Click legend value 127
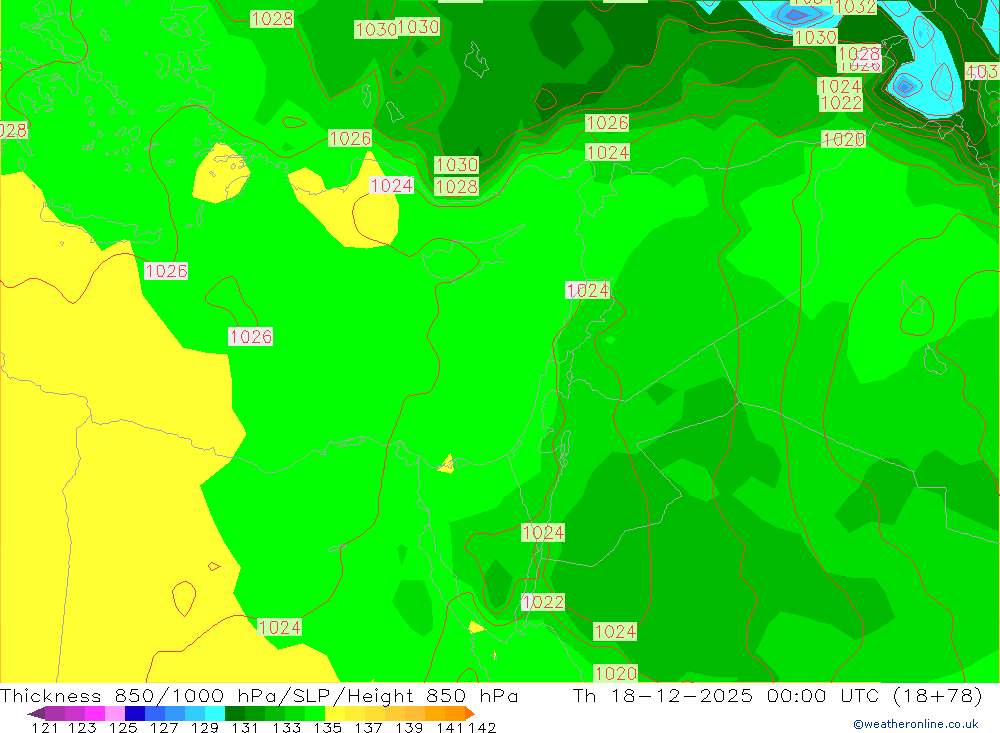The width and height of the screenshot is (1000, 733). click(x=164, y=727)
